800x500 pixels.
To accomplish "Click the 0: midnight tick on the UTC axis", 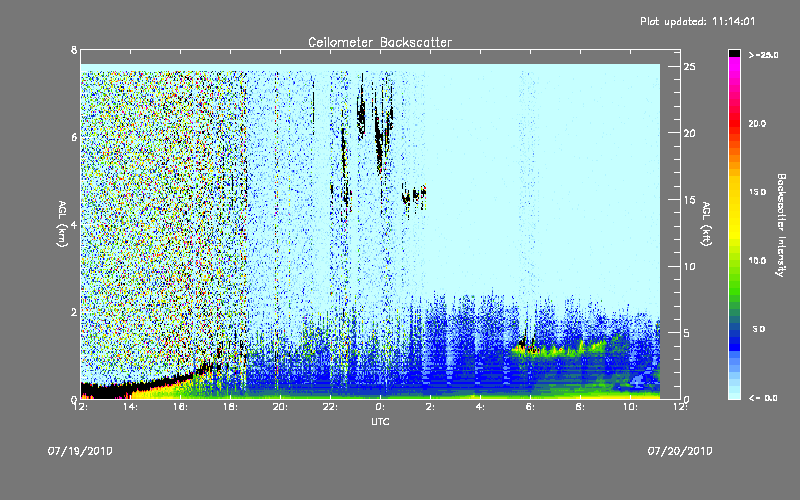I will [x=381, y=407].
